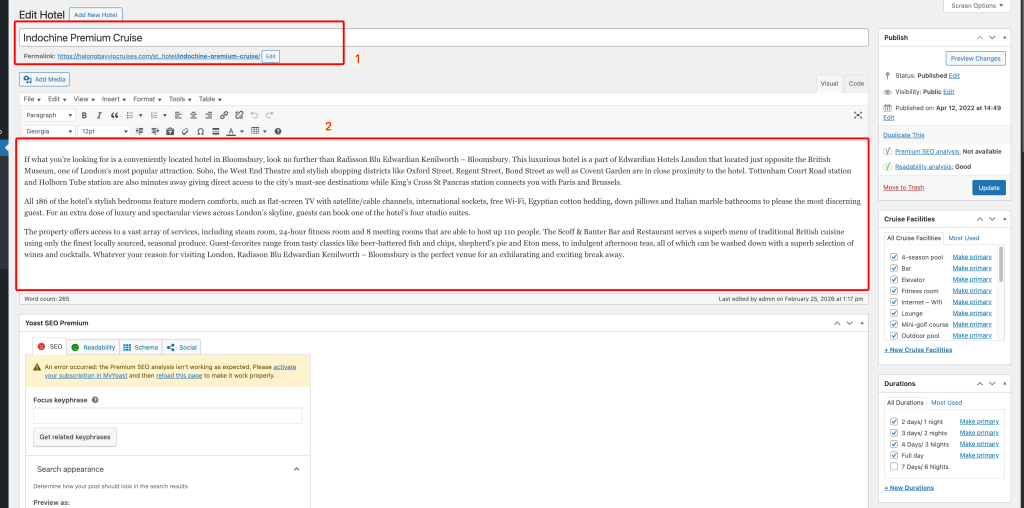Open the text color picker arrow
Viewport: 1024px width, 508px height.
click(241, 131)
